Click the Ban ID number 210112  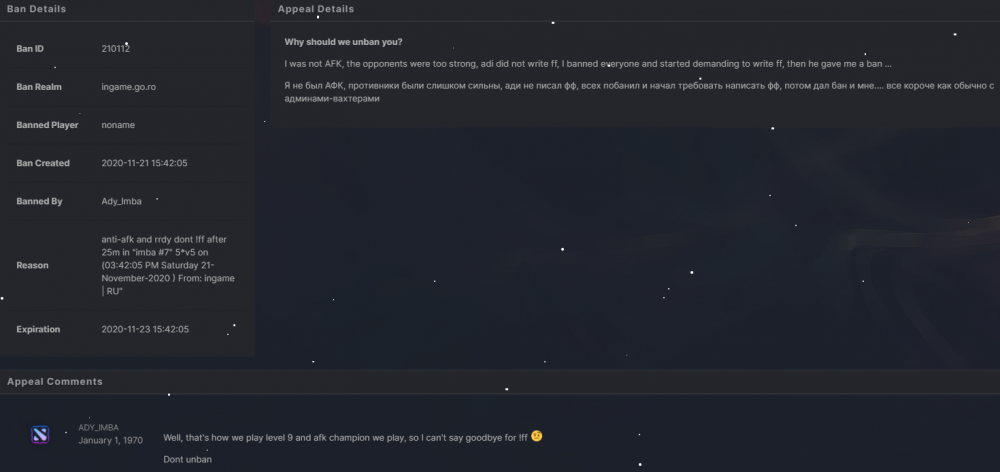116,48
